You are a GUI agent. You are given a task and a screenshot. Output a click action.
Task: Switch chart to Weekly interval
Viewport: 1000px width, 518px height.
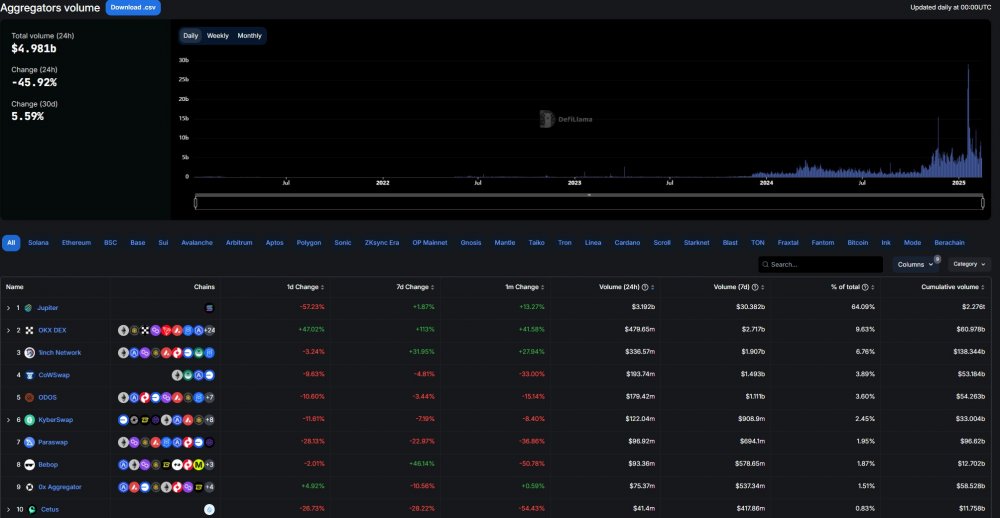tap(217, 36)
